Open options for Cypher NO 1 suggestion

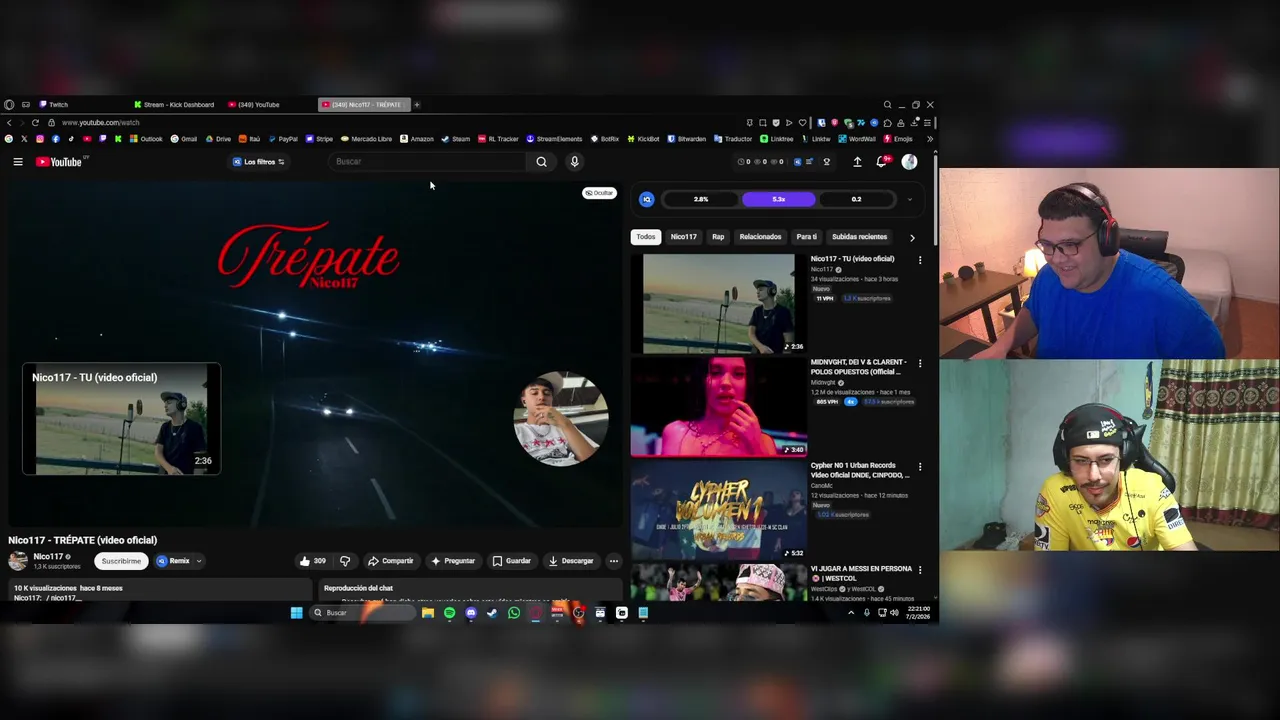(x=920, y=467)
